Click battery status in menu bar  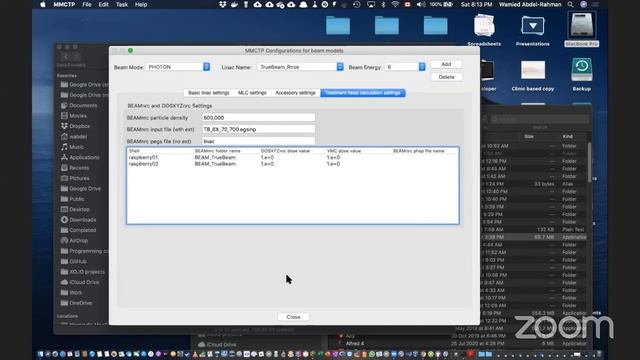(x=441, y=4)
